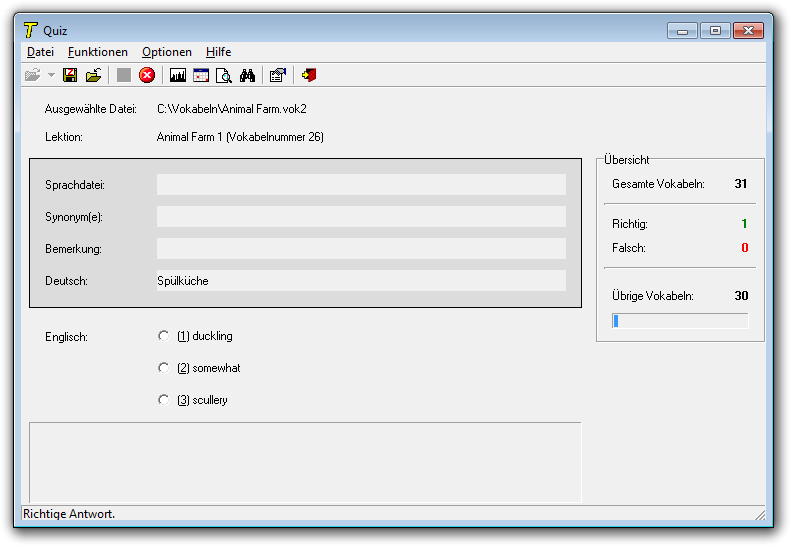Open the Funktionen menu
The width and height of the screenshot is (791, 547).
[98, 52]
